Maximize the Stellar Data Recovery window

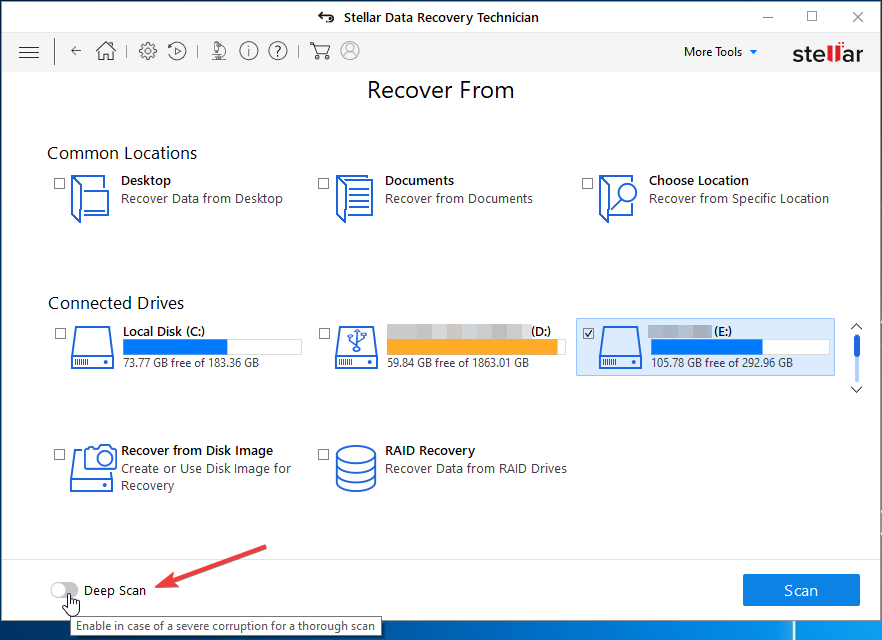pos(812,17)
